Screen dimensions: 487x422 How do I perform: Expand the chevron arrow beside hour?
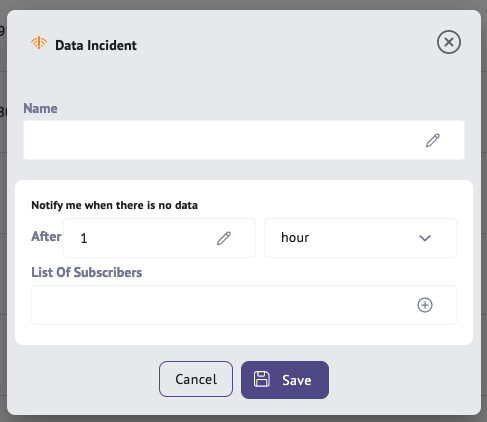point(425,238)
